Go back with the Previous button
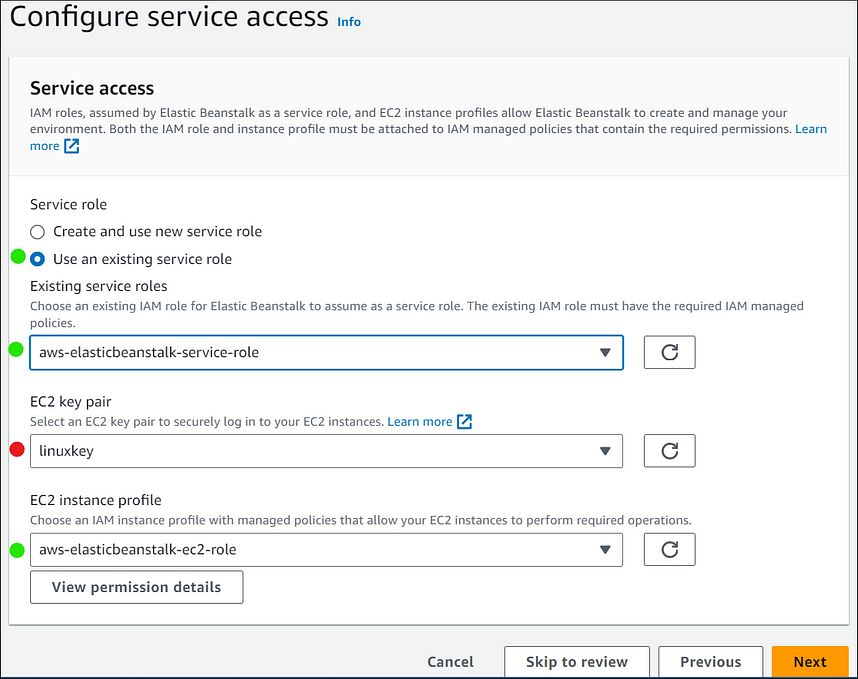Viewport: 858px width, 679px height. coord(710,662)
